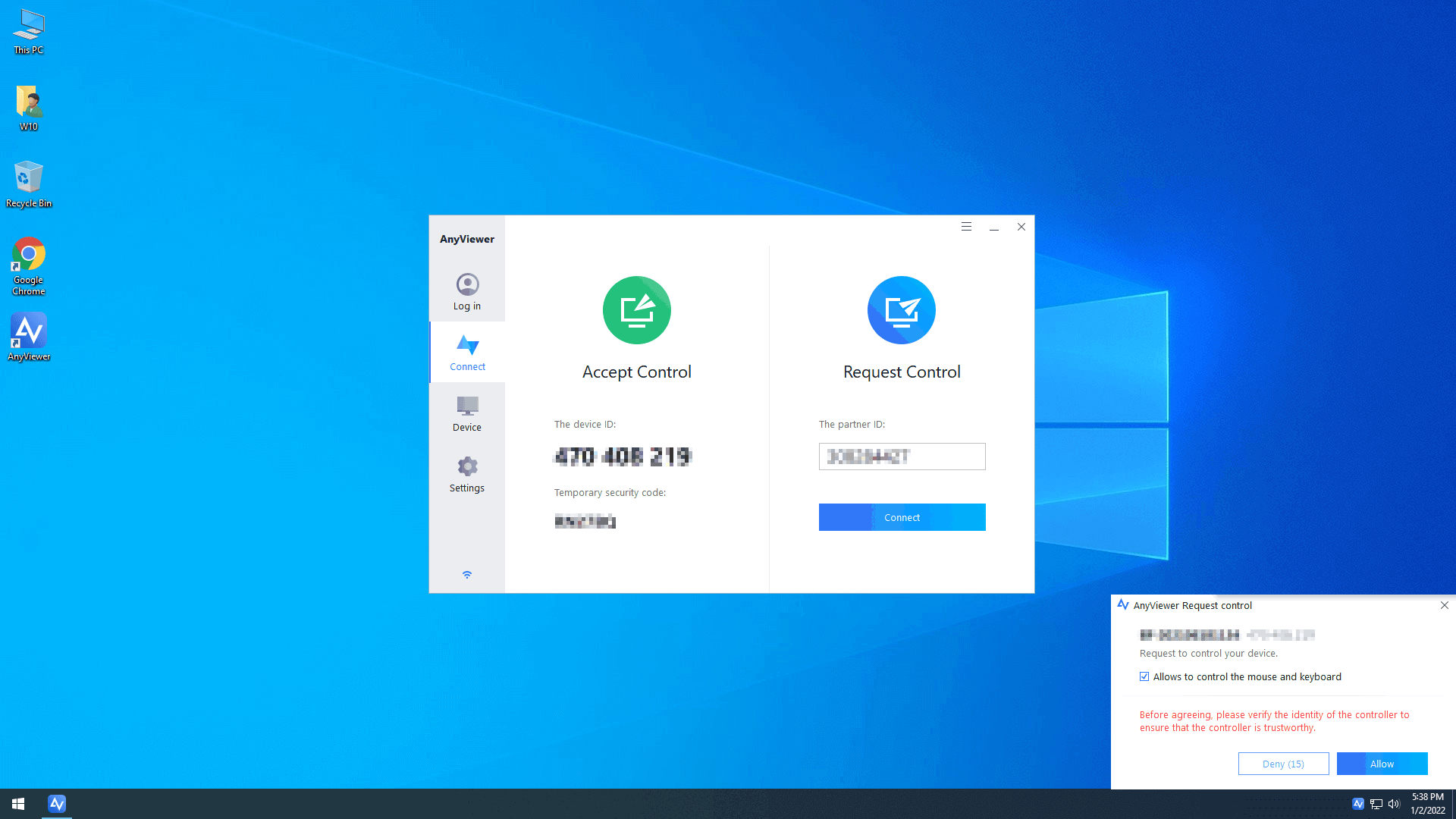This screenshot has width=1456, height=819.
Task: Click the Wi-Fi status icon in the sidebar
Action: coord(467,575)
